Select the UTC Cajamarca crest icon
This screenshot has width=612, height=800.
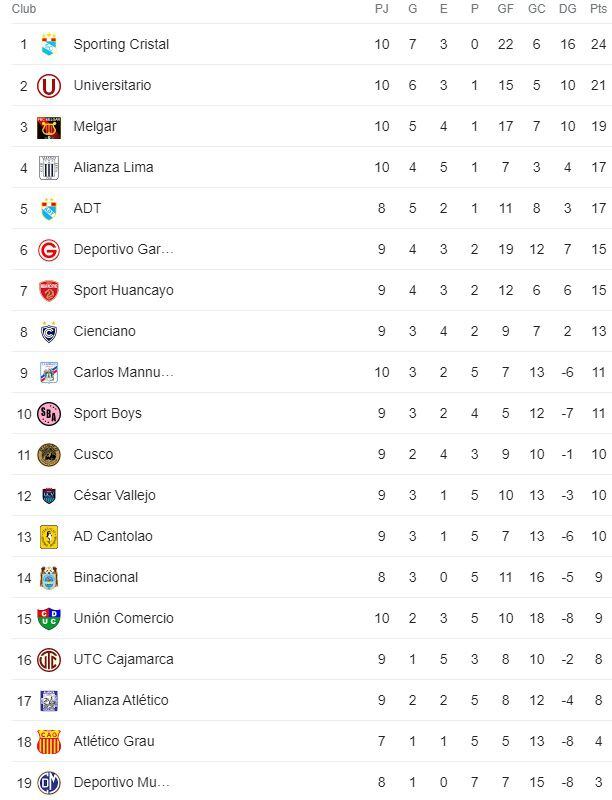(48, 659)
